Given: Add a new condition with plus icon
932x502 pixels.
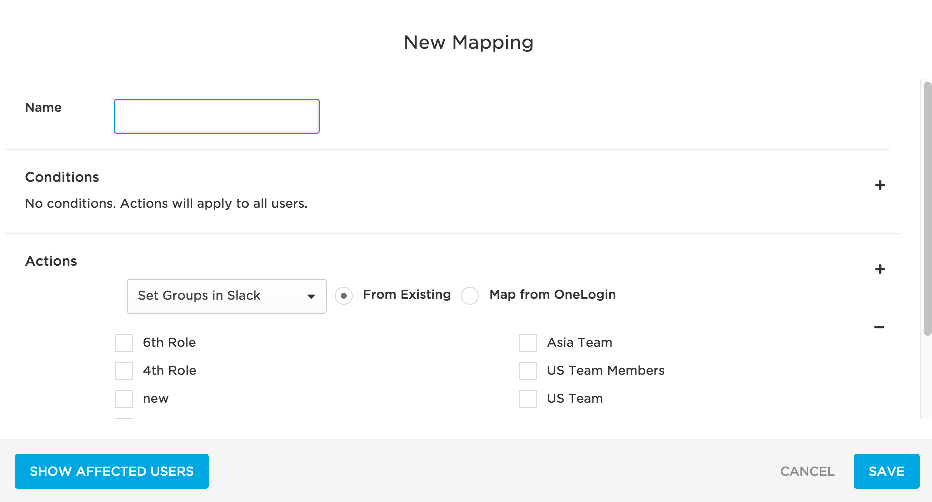Looking at the screenshot, I should click(x=880, y=185).
